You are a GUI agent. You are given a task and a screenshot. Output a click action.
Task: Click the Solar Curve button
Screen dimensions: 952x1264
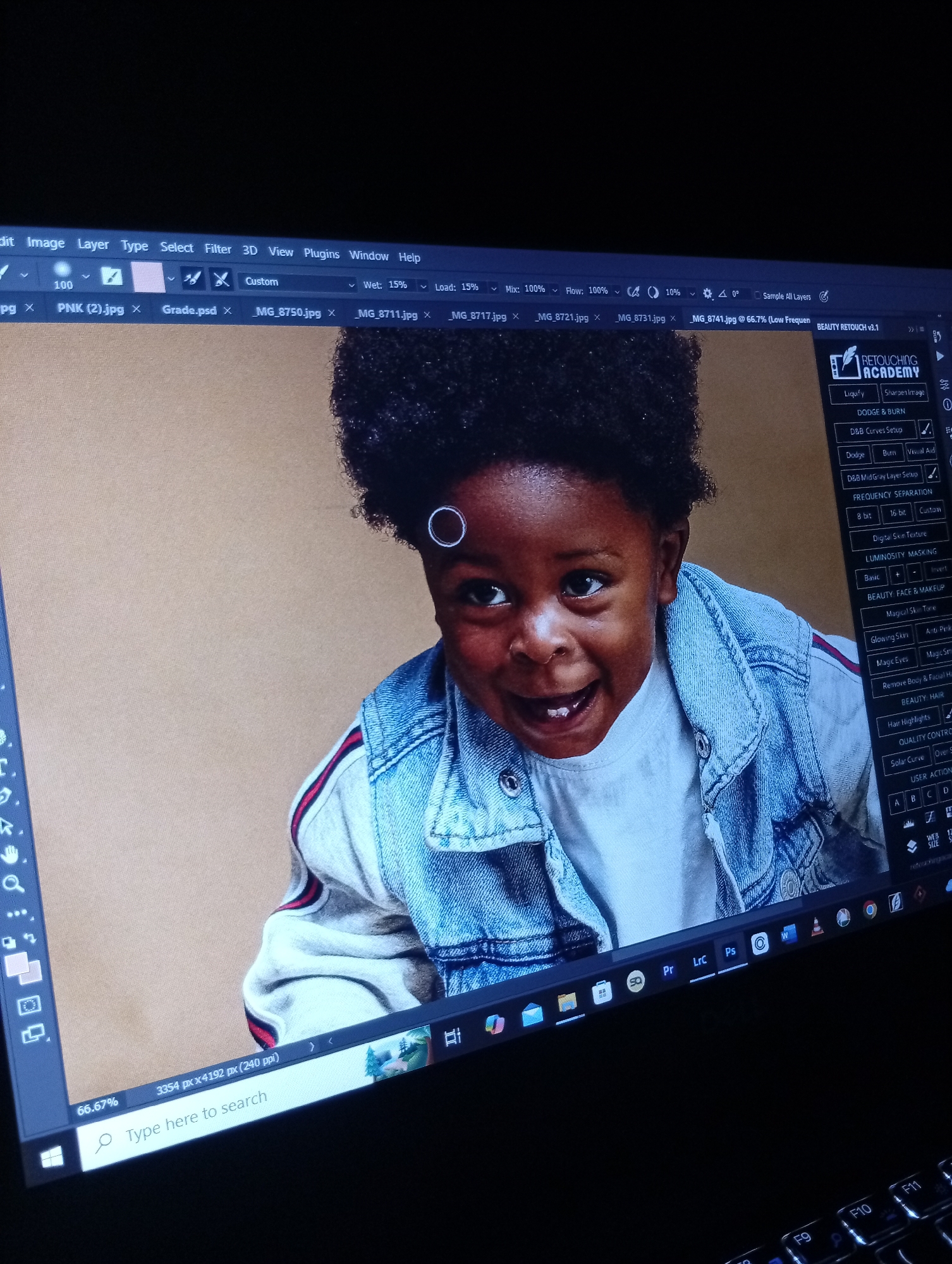click(x=906, y=762)
